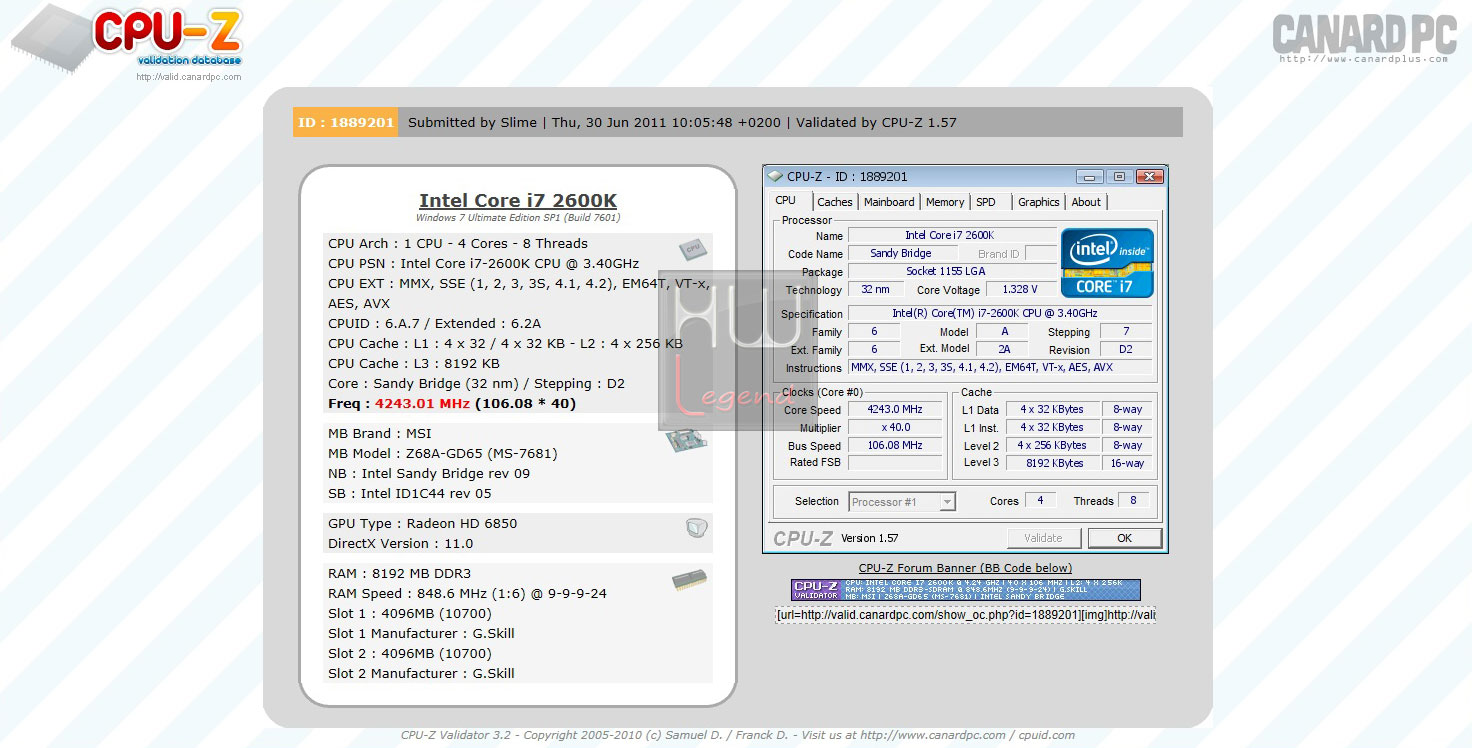Image resolution: width=1472 pixels, height=748 pixels.
Task: Click the BB code URL text field
Action: (965, 615)
